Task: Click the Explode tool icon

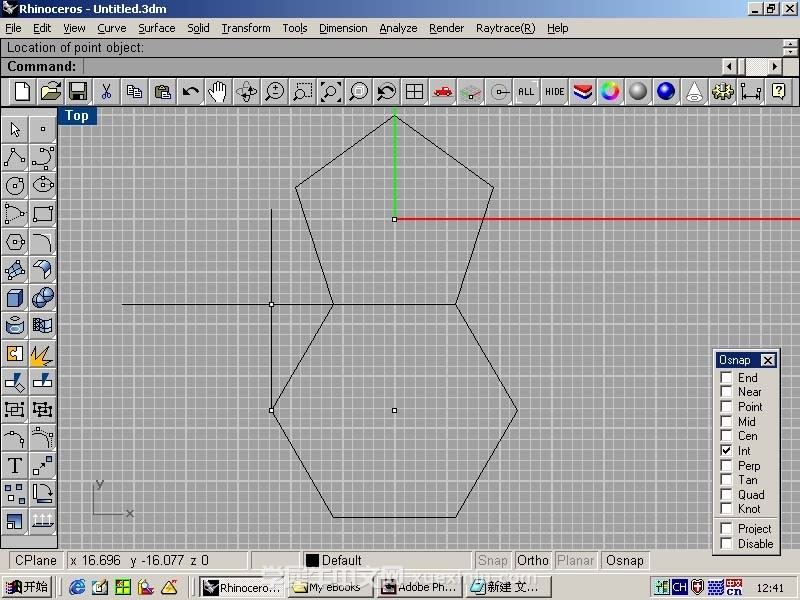Action: [x=43, y=354]
